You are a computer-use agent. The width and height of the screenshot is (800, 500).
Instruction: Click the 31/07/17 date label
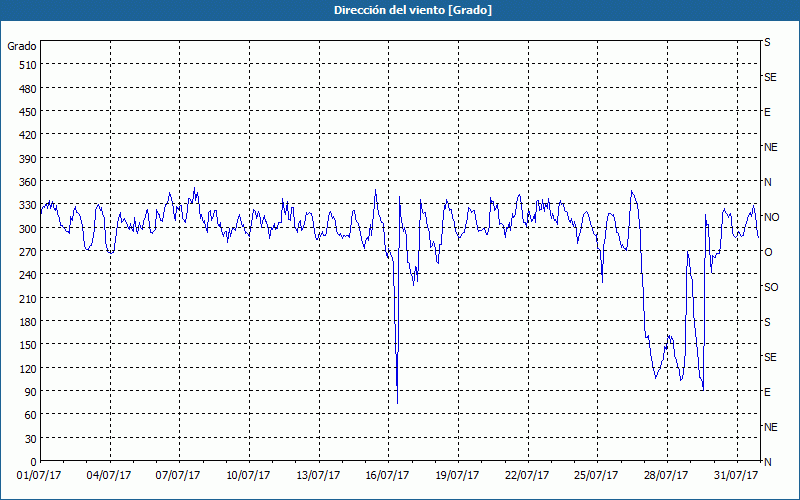(x=736, y=476)
